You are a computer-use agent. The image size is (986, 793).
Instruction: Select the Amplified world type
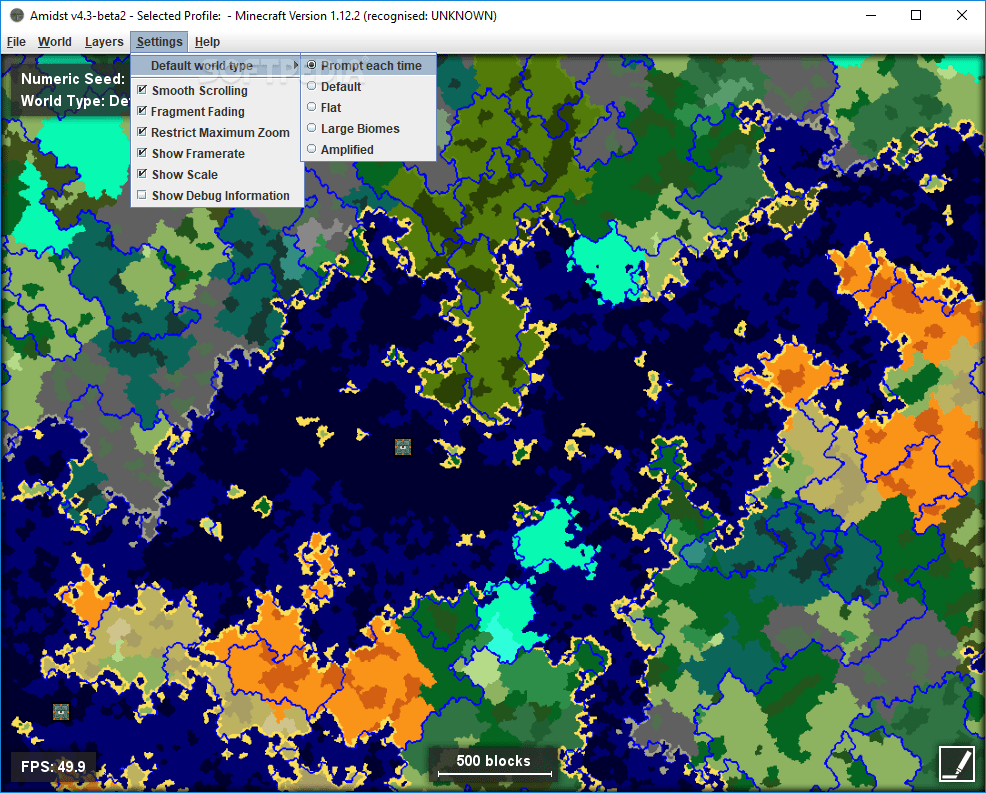pyautogui.click(x=368, y=150)
